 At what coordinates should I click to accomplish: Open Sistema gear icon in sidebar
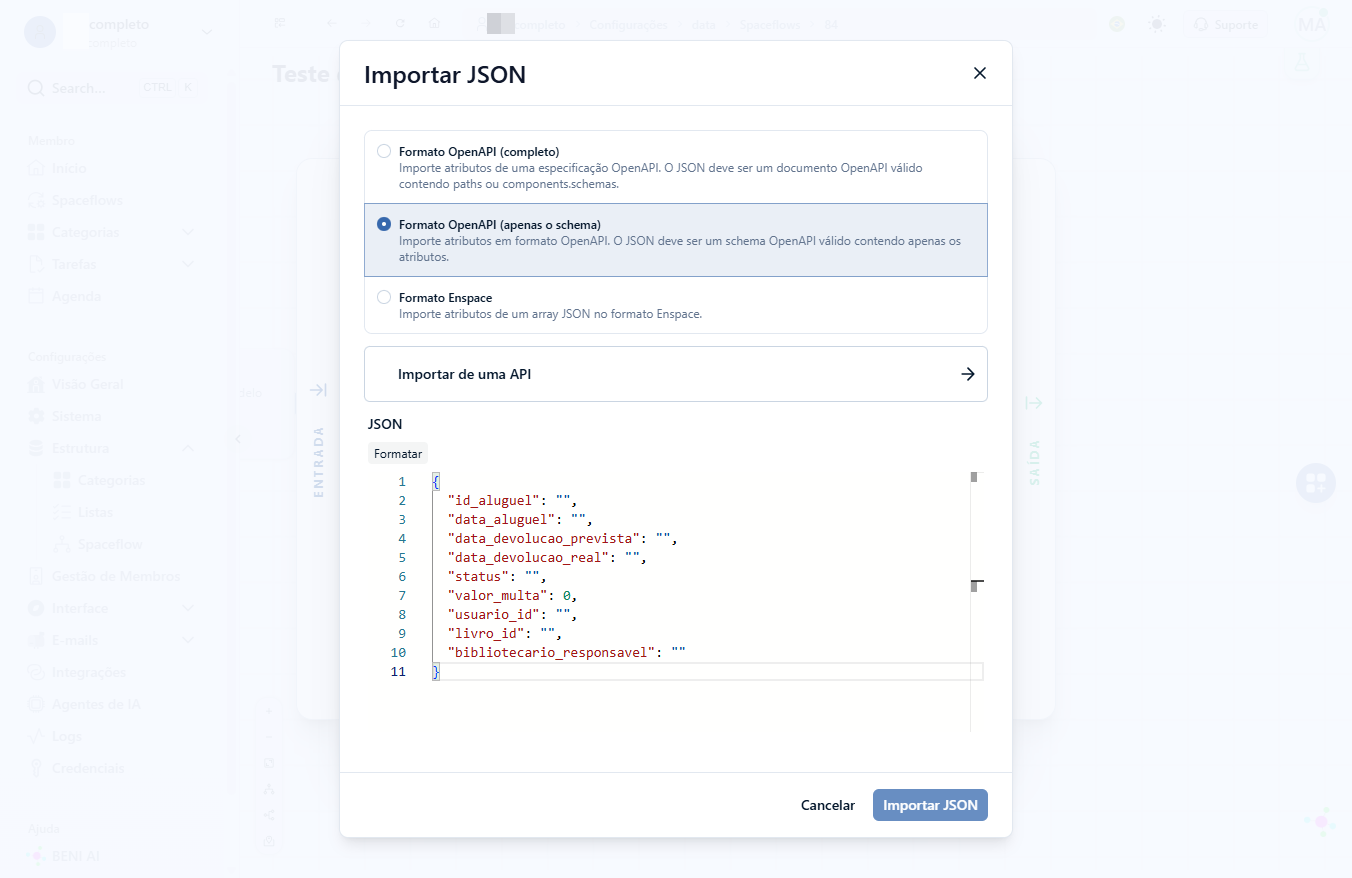point(36,416)
